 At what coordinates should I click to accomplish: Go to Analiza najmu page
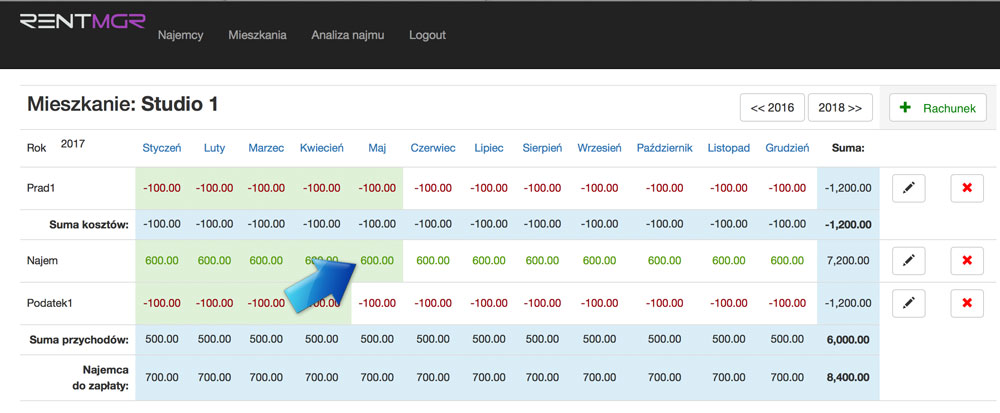click(x=347, y=35)
